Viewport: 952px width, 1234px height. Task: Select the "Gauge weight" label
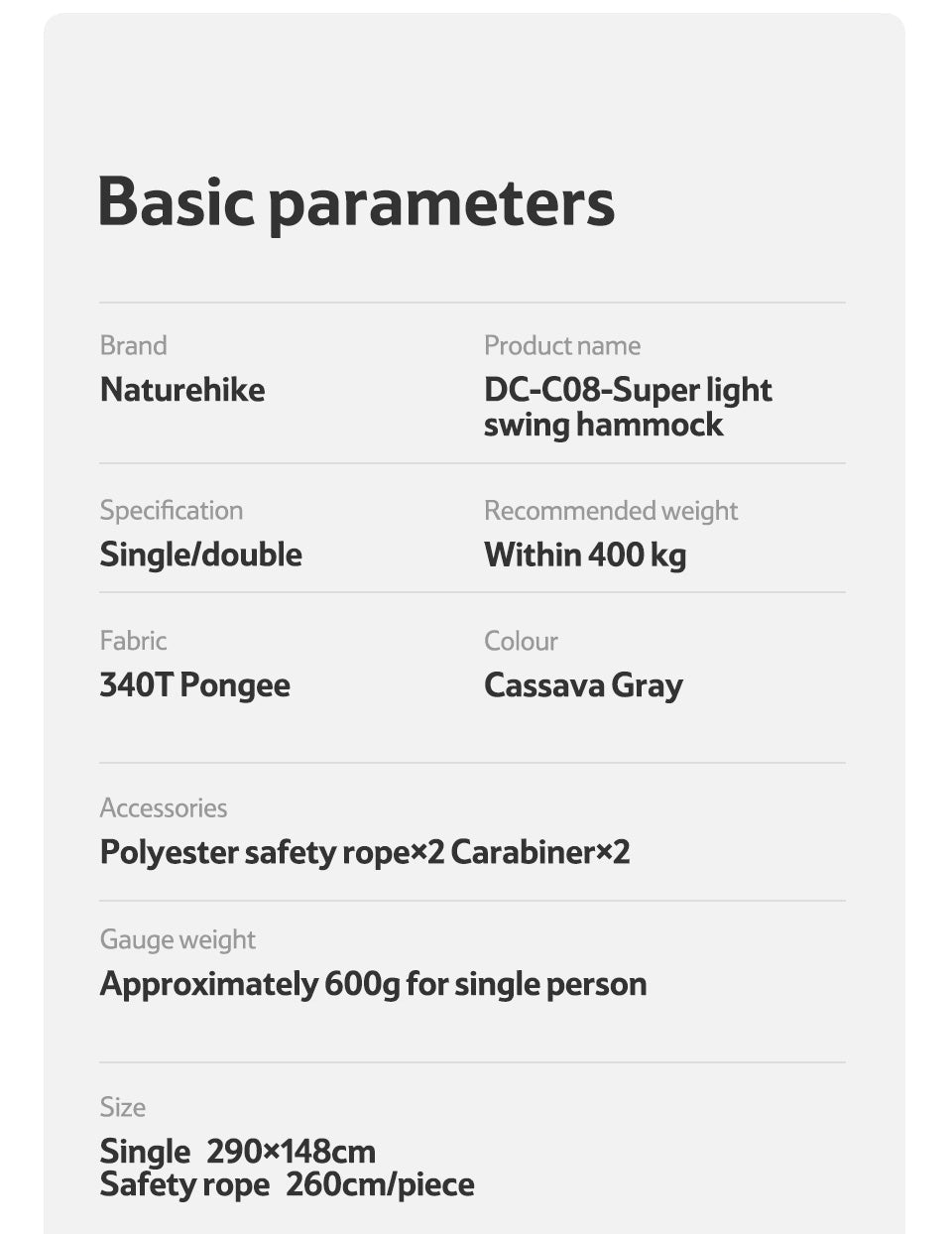click(178, 939)
